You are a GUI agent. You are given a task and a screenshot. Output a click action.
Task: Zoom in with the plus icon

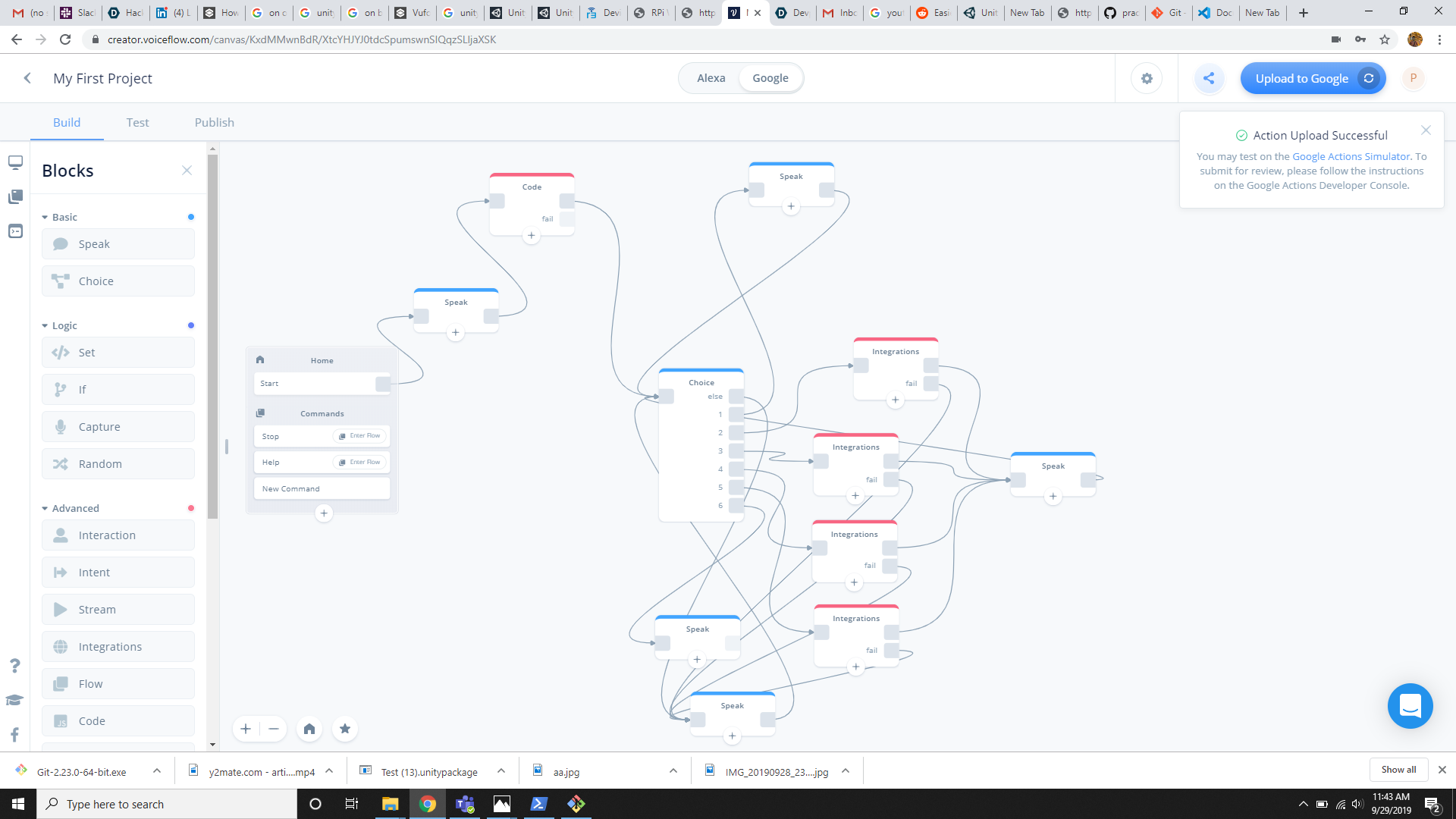246,729
